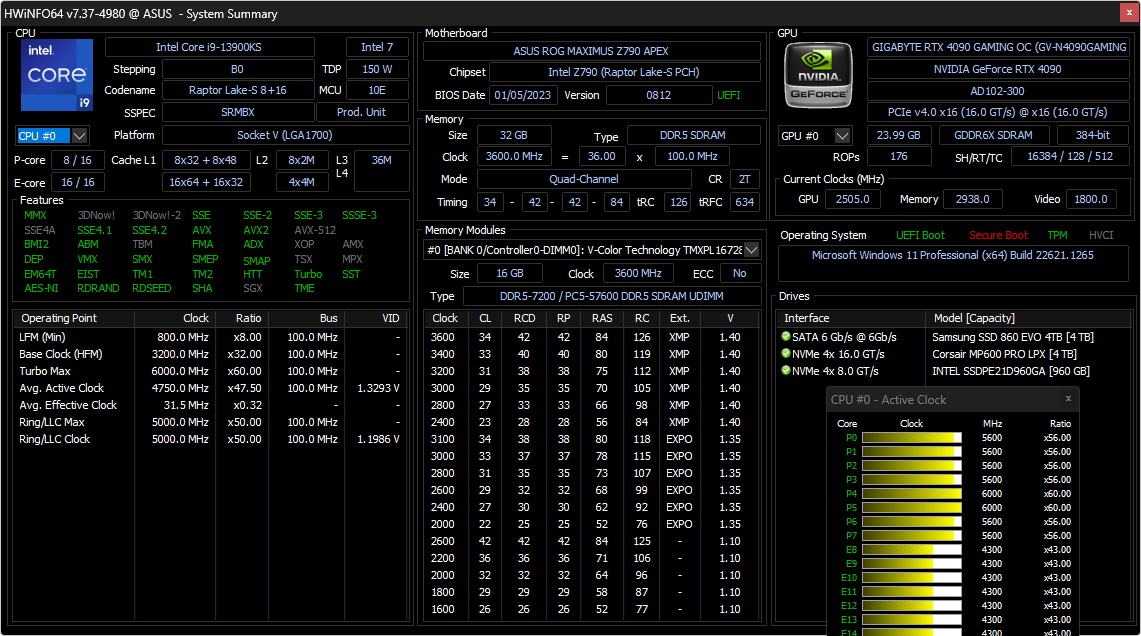Click the AD102-300 GPU chip field
The height and width of the screenshot is (636, 1141).
pyautogui.click(x=998, y=91)
